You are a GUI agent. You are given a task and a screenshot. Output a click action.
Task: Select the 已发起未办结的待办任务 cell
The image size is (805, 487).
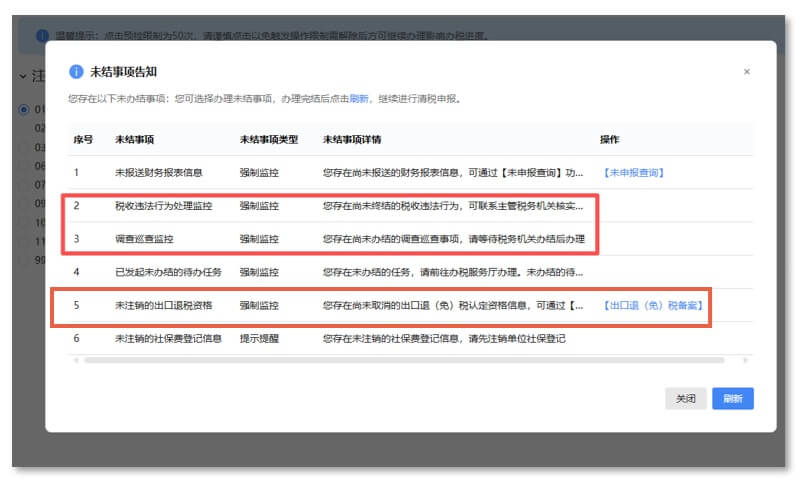[x=168, y=272]
